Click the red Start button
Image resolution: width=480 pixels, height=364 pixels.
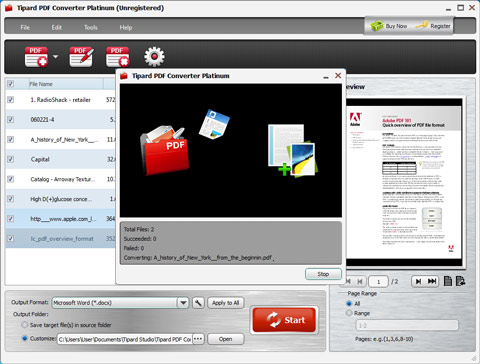point(284,320)
